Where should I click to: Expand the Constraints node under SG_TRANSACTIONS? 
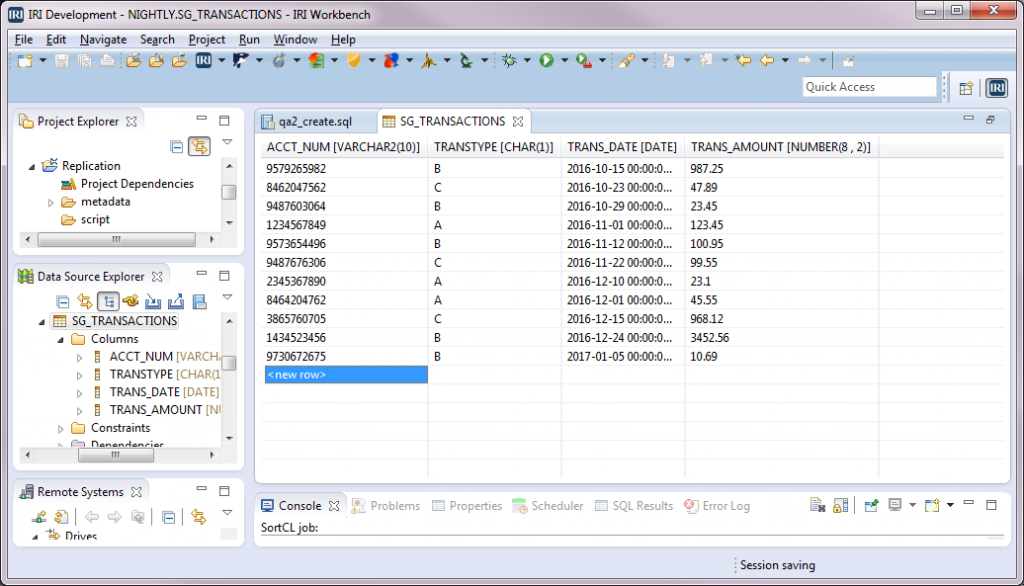tap(60, 427)
